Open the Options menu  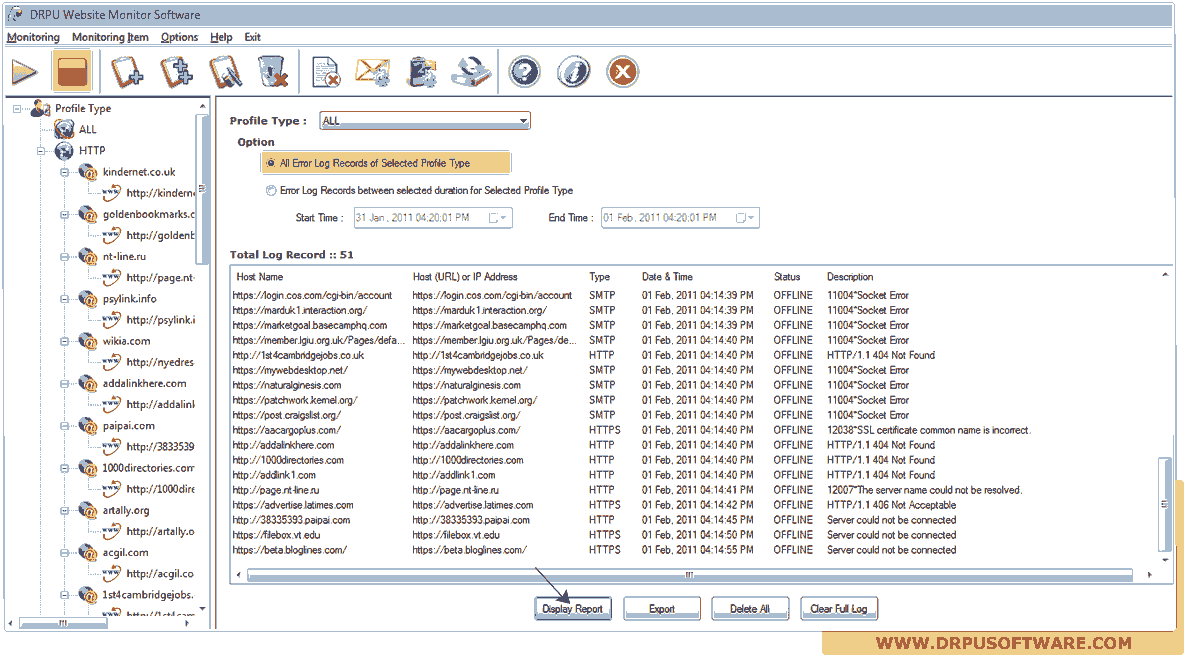(x=179, y=37)
